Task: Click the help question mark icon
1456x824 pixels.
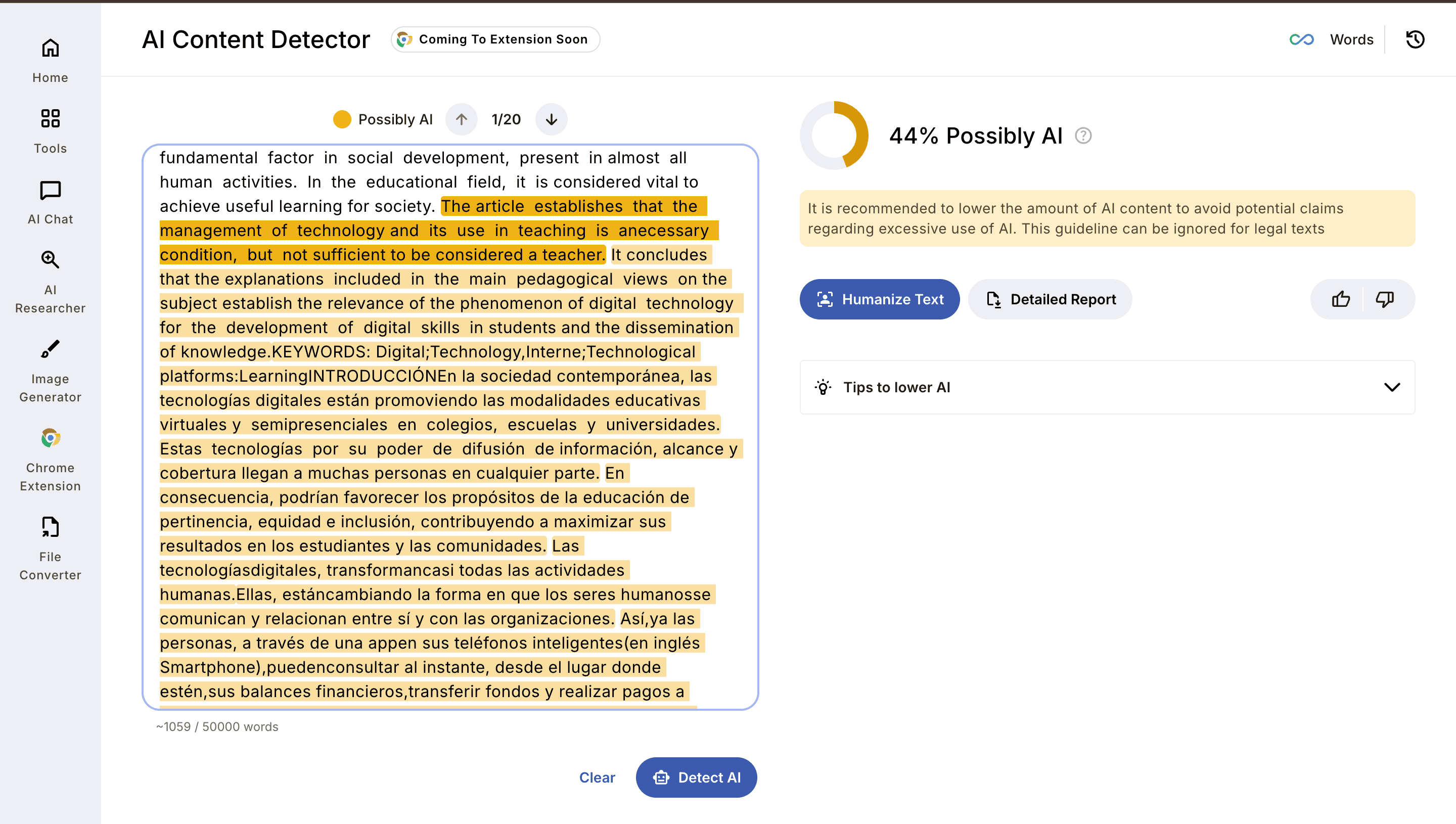Action: click(x=1083, y=136)
